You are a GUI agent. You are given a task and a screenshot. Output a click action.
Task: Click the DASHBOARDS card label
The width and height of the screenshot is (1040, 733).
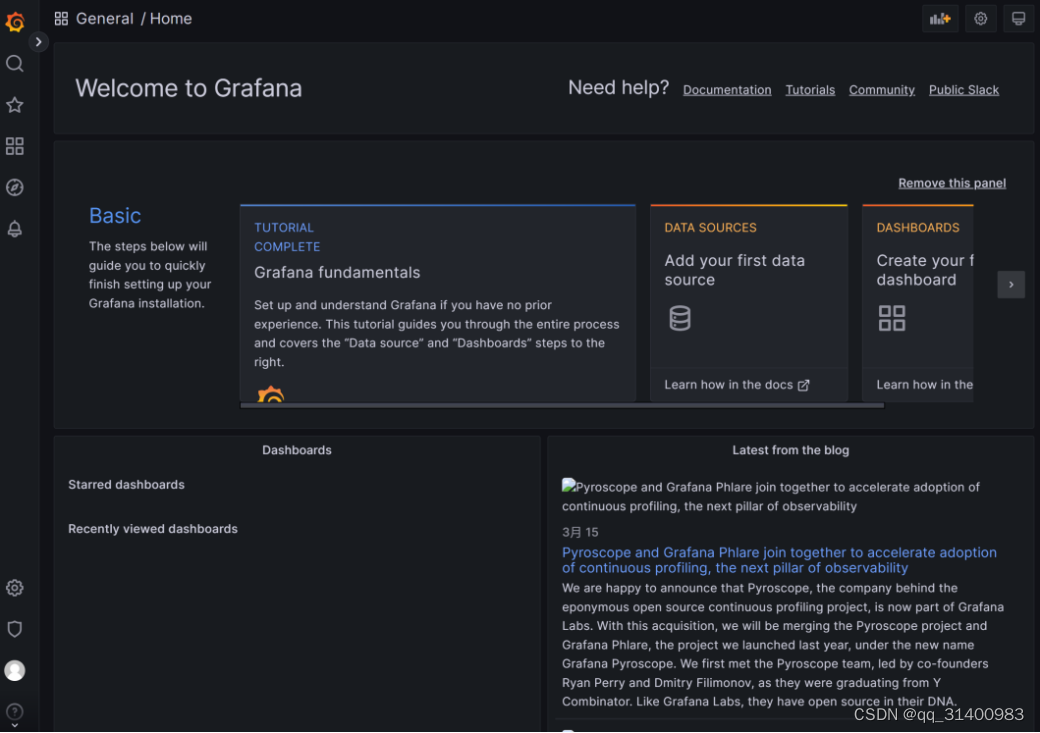[x=917, y=228]
